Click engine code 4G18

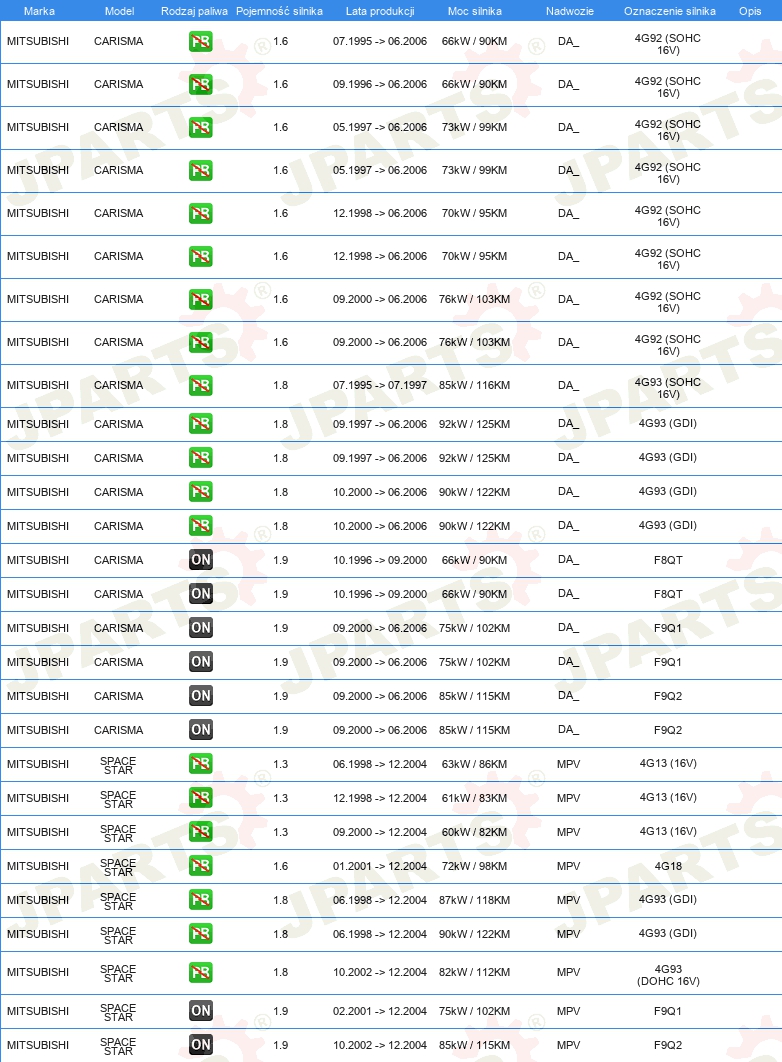[x=668, y=866]
